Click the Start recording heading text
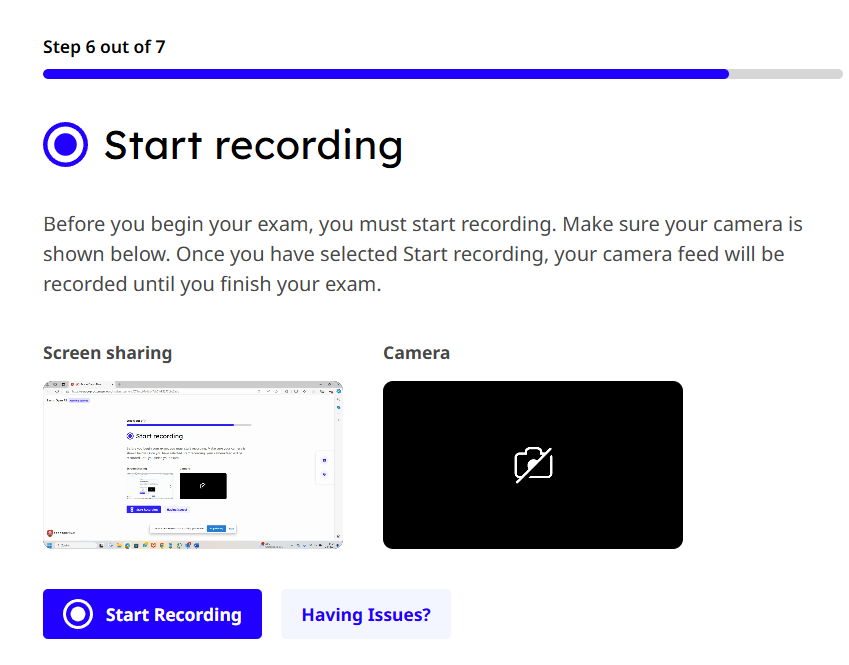 point(253,145)
